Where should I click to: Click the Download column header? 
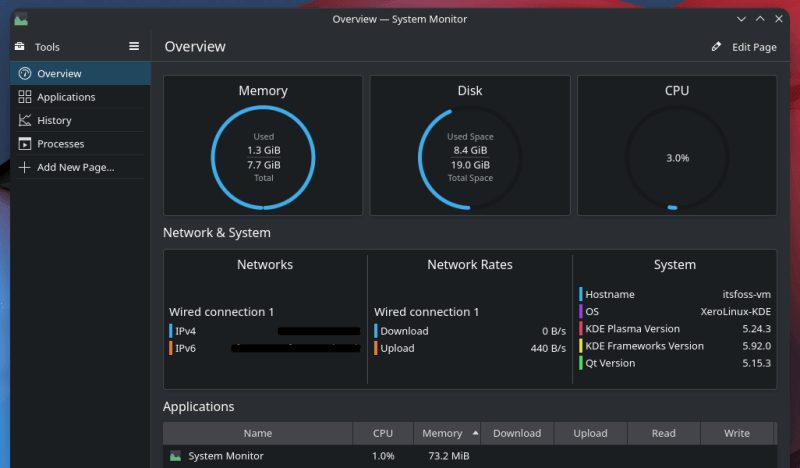(x=516, y=433)
